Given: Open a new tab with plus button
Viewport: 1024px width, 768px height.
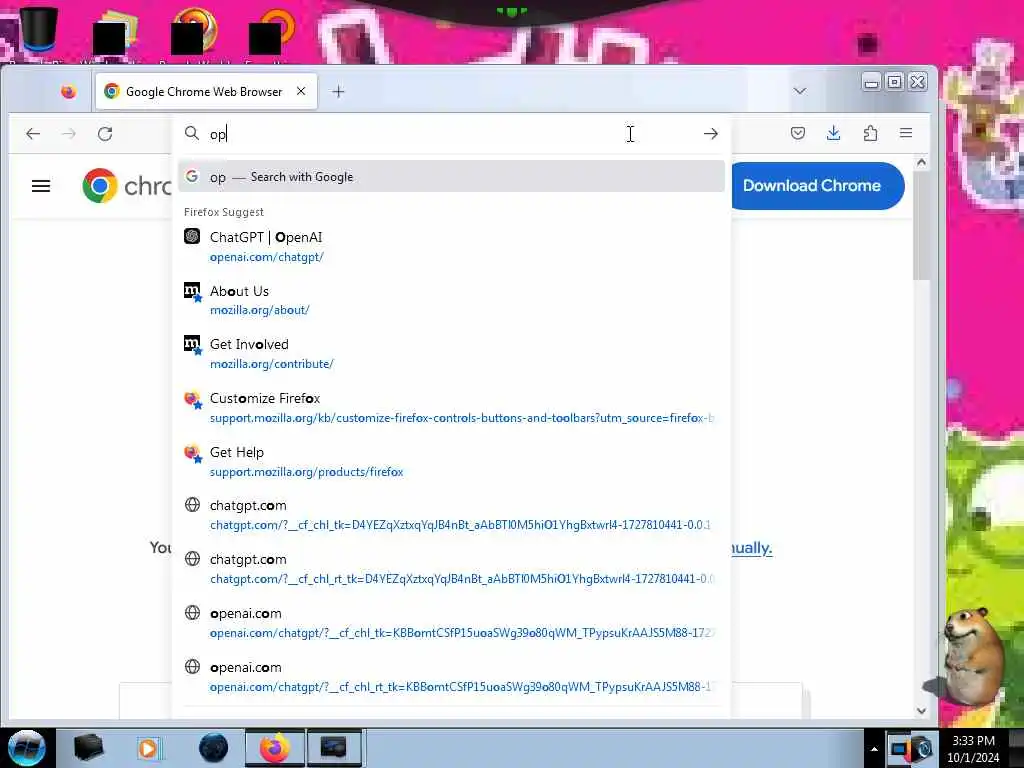Looking at the screenshot, I should pyautogui.click(x=338, y=91).
